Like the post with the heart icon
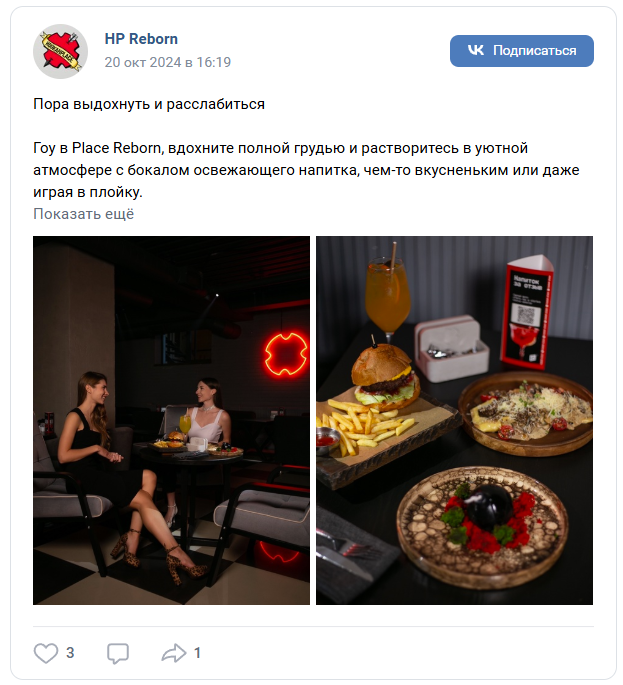Screen dimensions: 623x685 pyautogui.click(x=46, y=653)
